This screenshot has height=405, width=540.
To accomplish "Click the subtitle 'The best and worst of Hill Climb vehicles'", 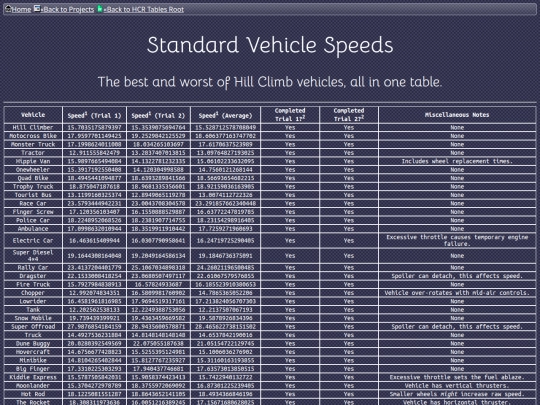I will click(270, 82).
